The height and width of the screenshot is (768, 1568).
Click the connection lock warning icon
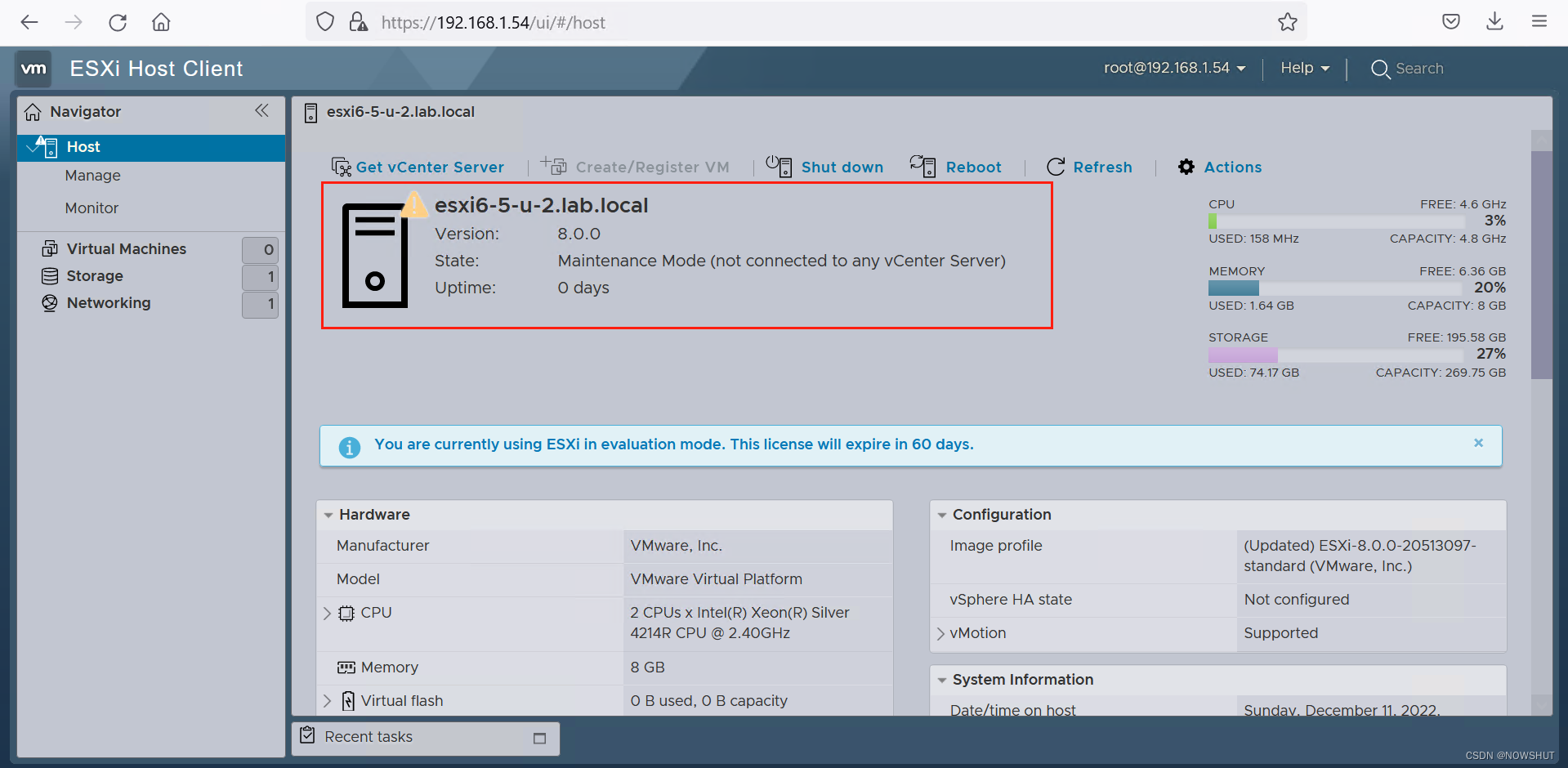[358, 22]
